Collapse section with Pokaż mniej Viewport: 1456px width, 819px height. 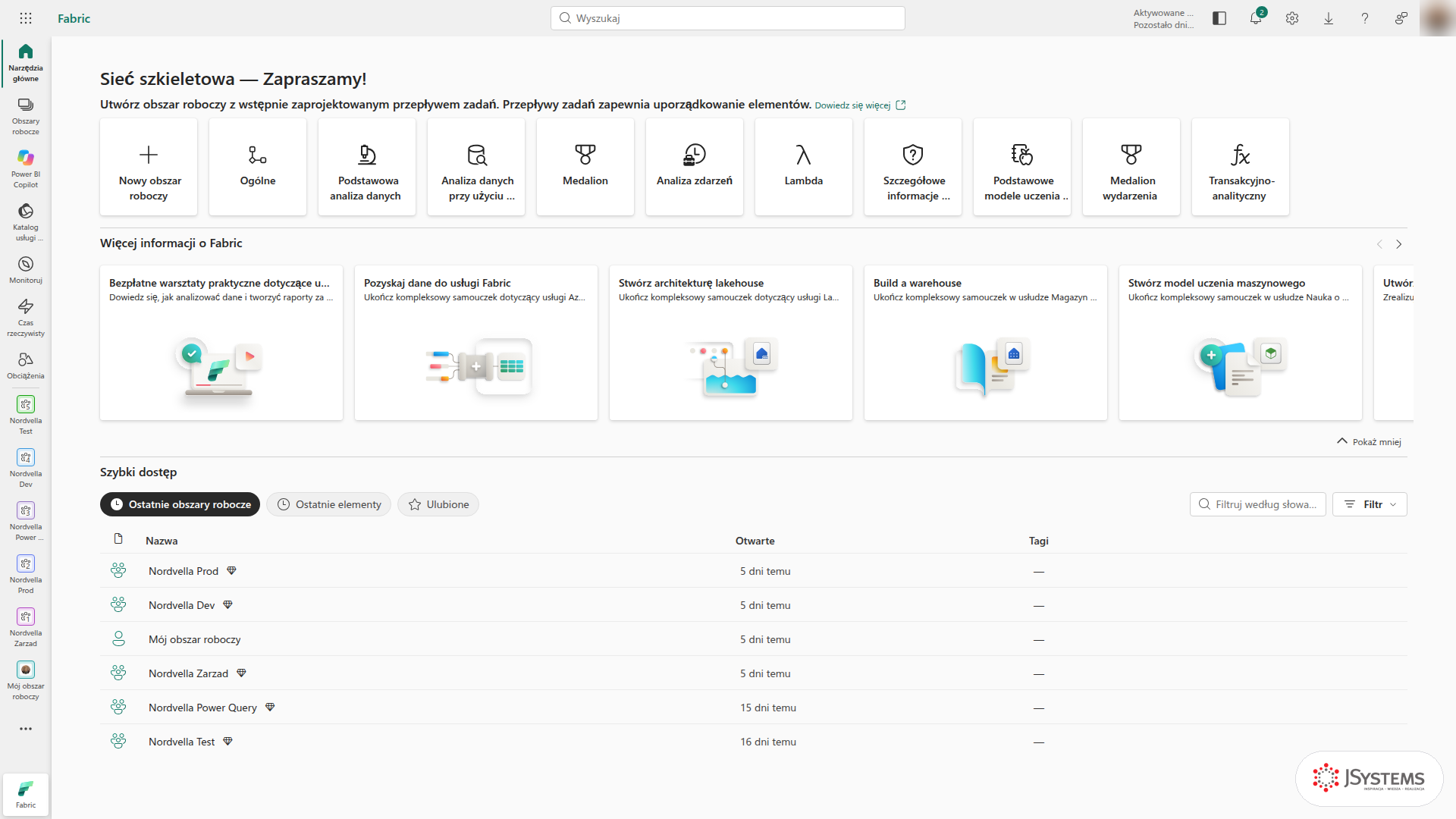click(1369, 441)
